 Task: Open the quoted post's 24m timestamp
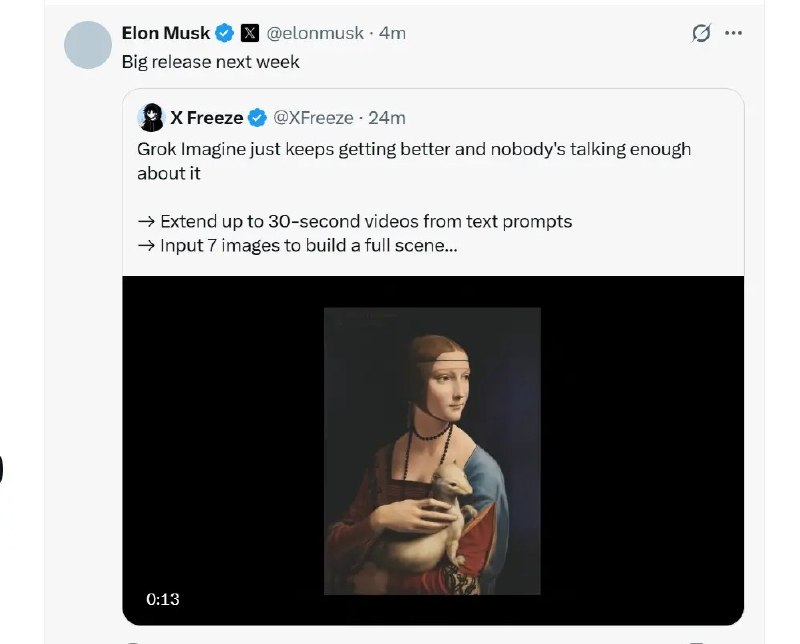coord(387,118)
